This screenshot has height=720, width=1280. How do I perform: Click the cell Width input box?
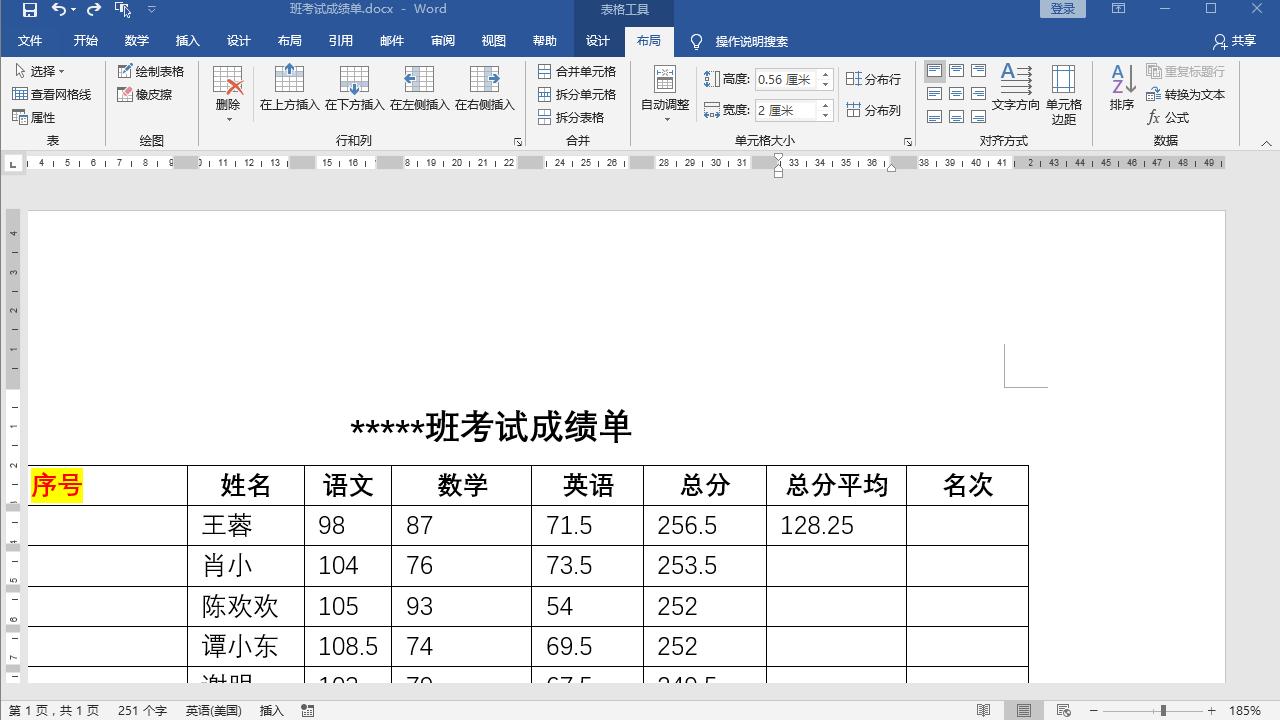(x=790, y=110)
